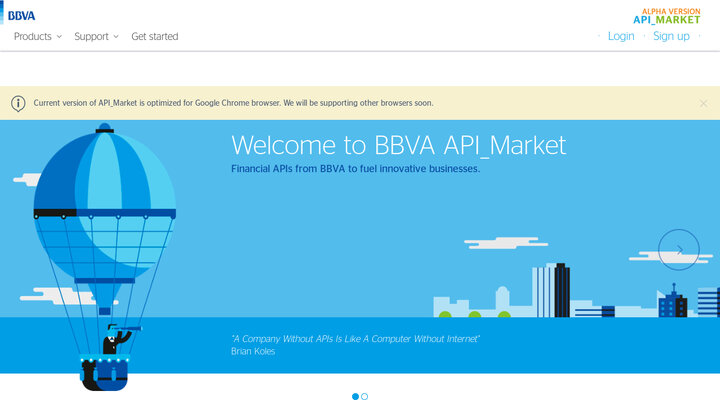The image size is (720, 400).
Task: Select the second carousel slide dot
Action: coord(365,396)
